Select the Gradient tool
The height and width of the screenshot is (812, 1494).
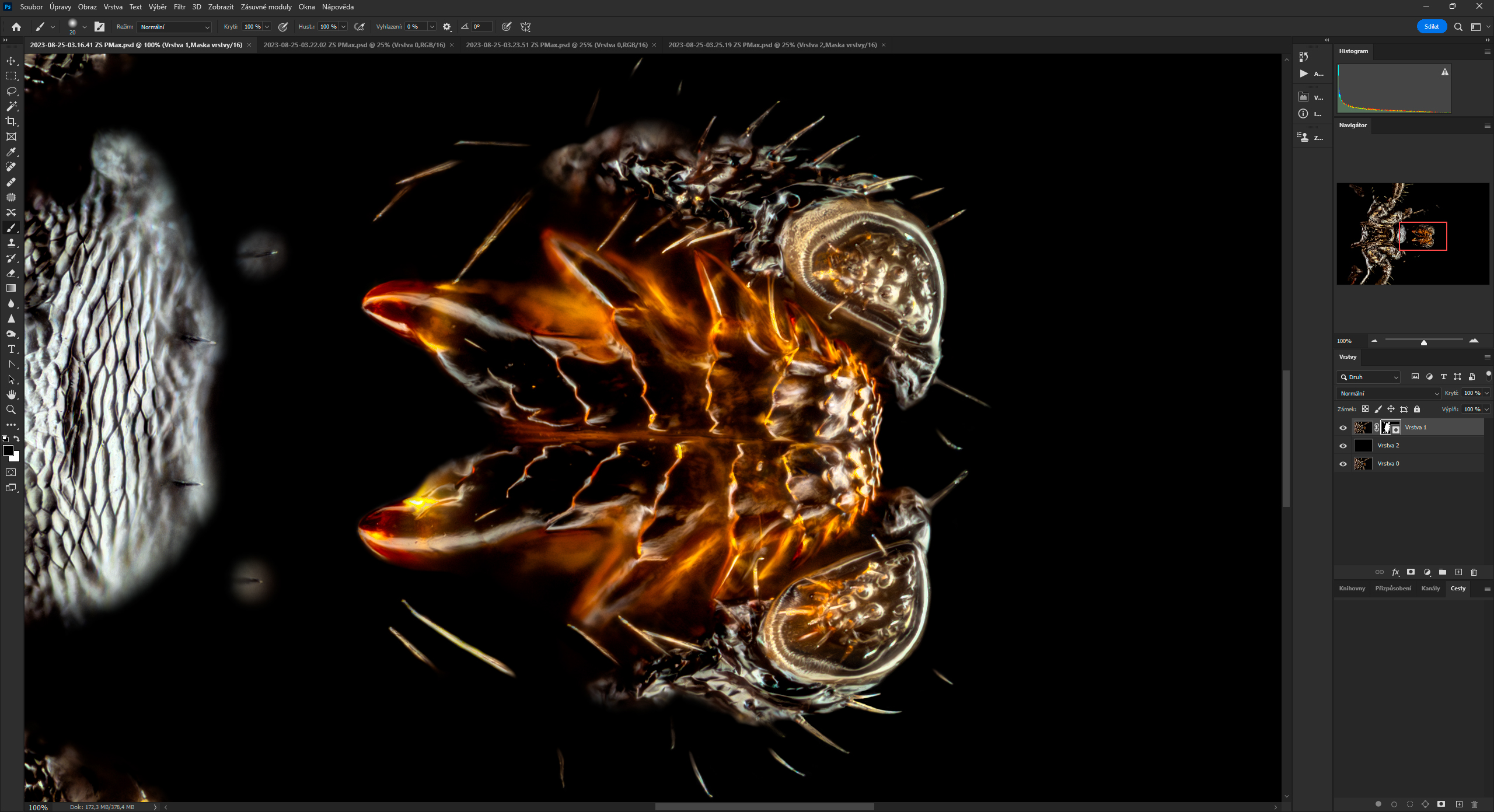[11, 288]
